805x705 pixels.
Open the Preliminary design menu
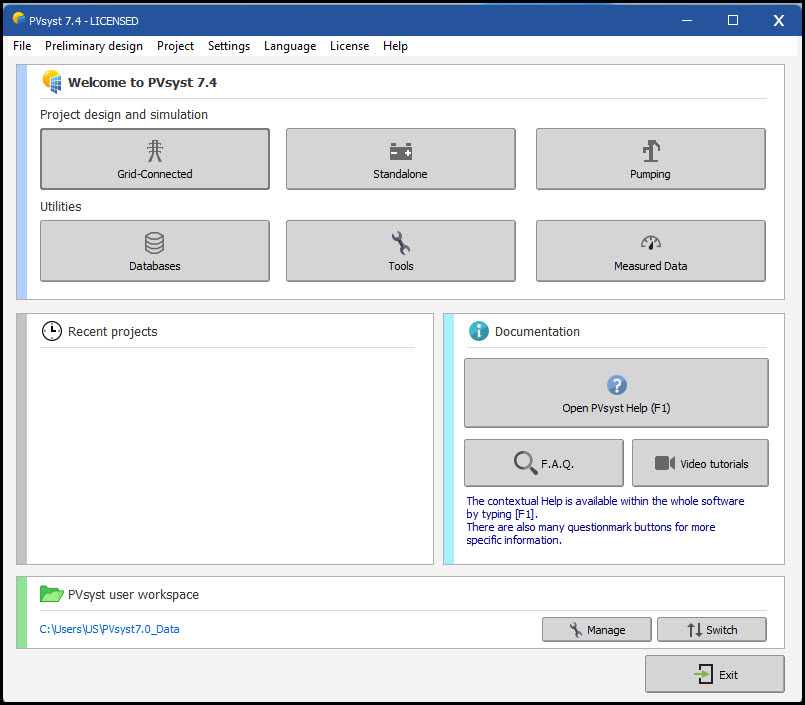tap(94, 46)
